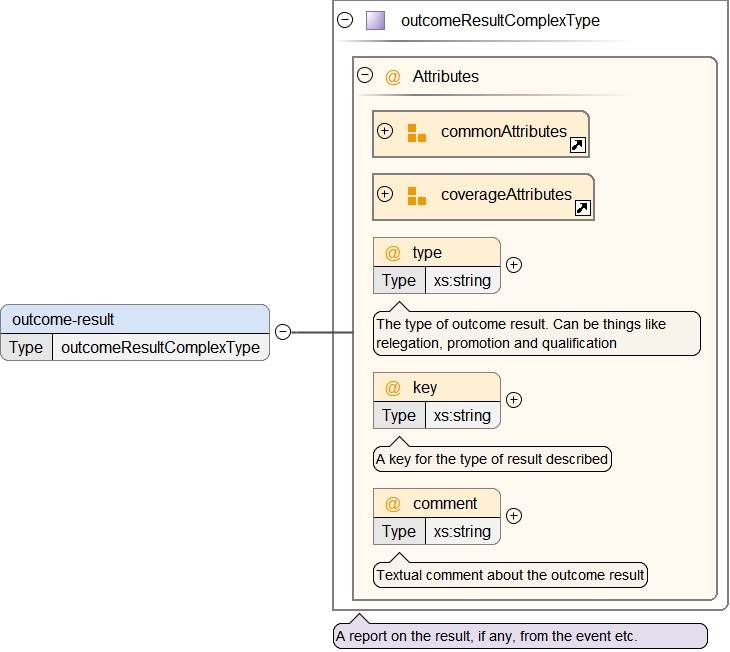Click the xs:string type of comment attribute

462,532
